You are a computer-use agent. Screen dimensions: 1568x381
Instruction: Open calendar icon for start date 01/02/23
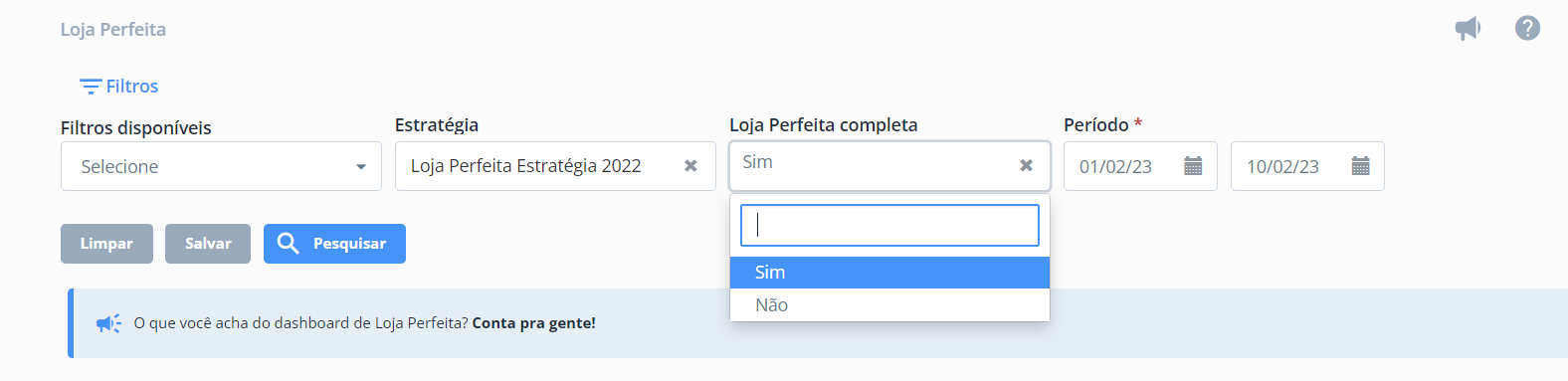click(x=1193, y=166)
